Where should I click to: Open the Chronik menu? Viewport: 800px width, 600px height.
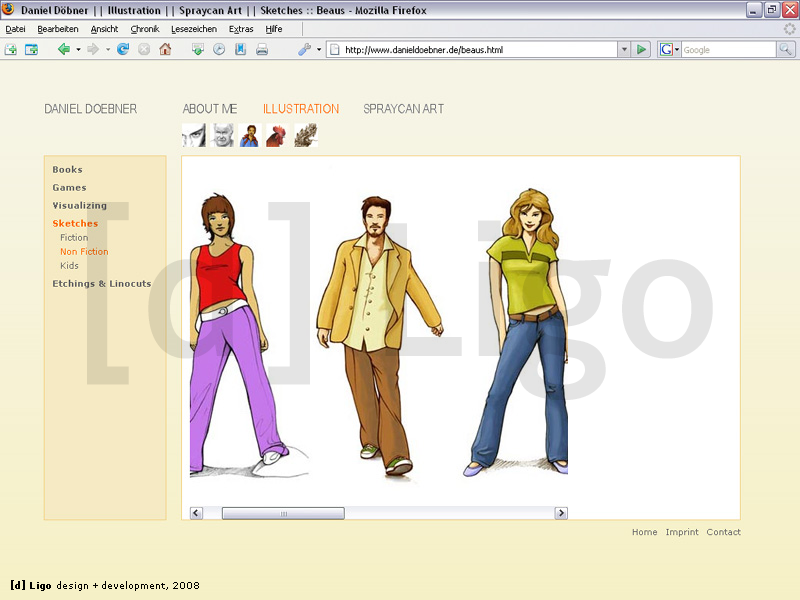[x=145, y=29]
